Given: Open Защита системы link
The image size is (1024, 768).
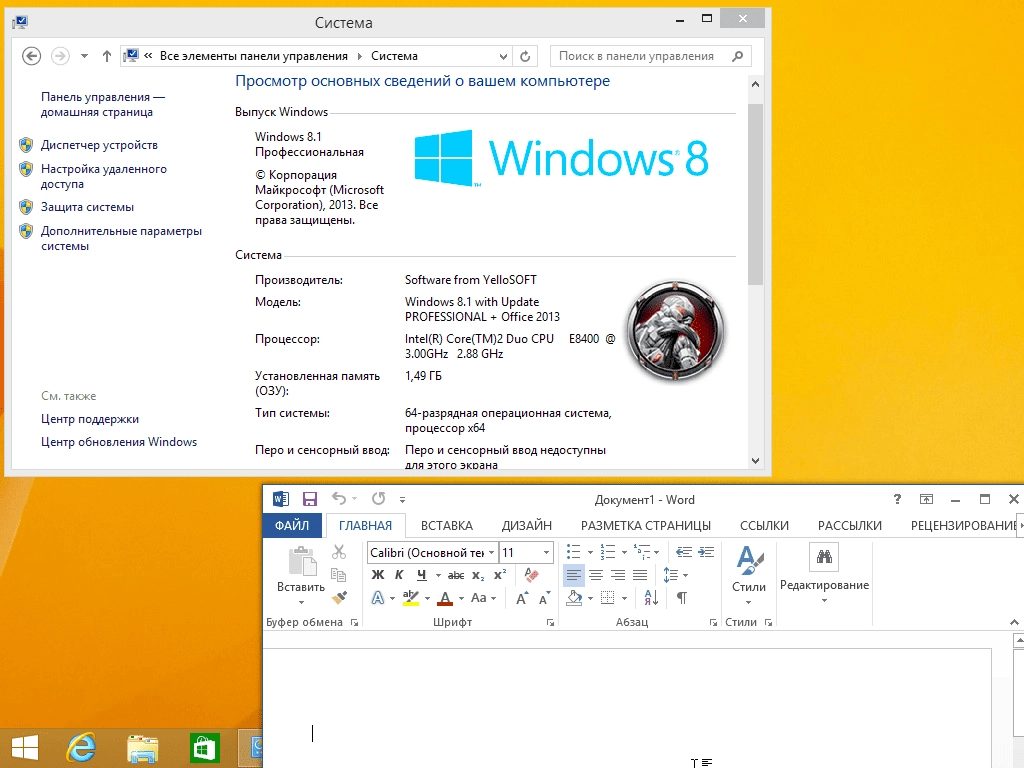Looking at the screenshot, I should (x=88, y=207).
